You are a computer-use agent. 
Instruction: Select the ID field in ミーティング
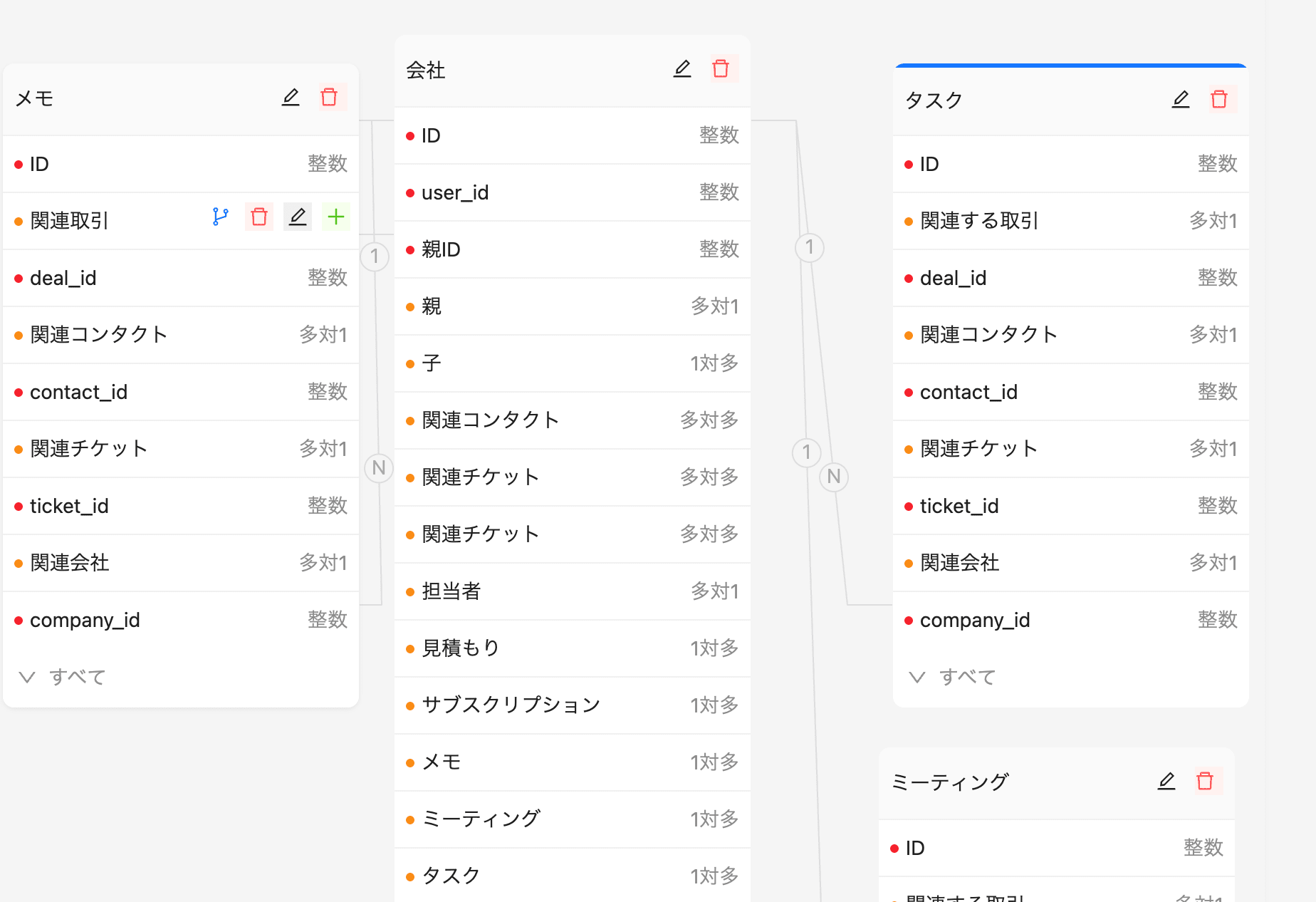coord(1057,848)
